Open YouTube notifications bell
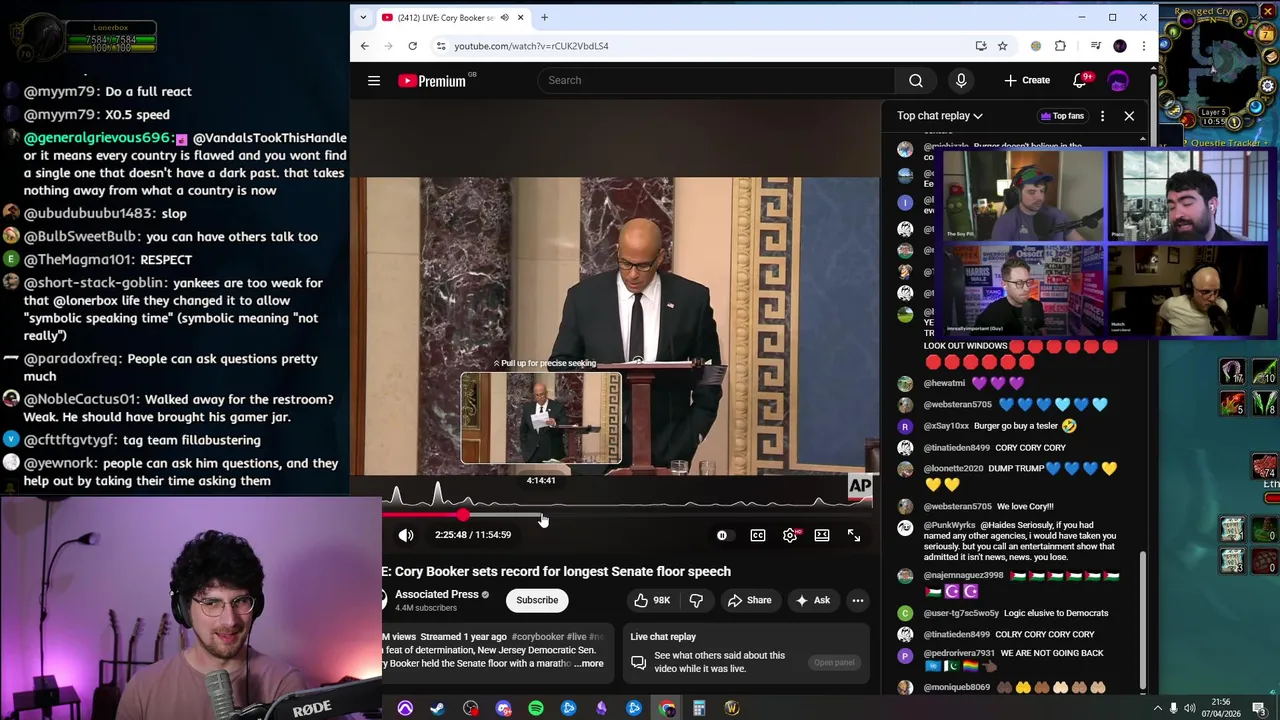The image size is (1280, 720). coord(1080,81)
